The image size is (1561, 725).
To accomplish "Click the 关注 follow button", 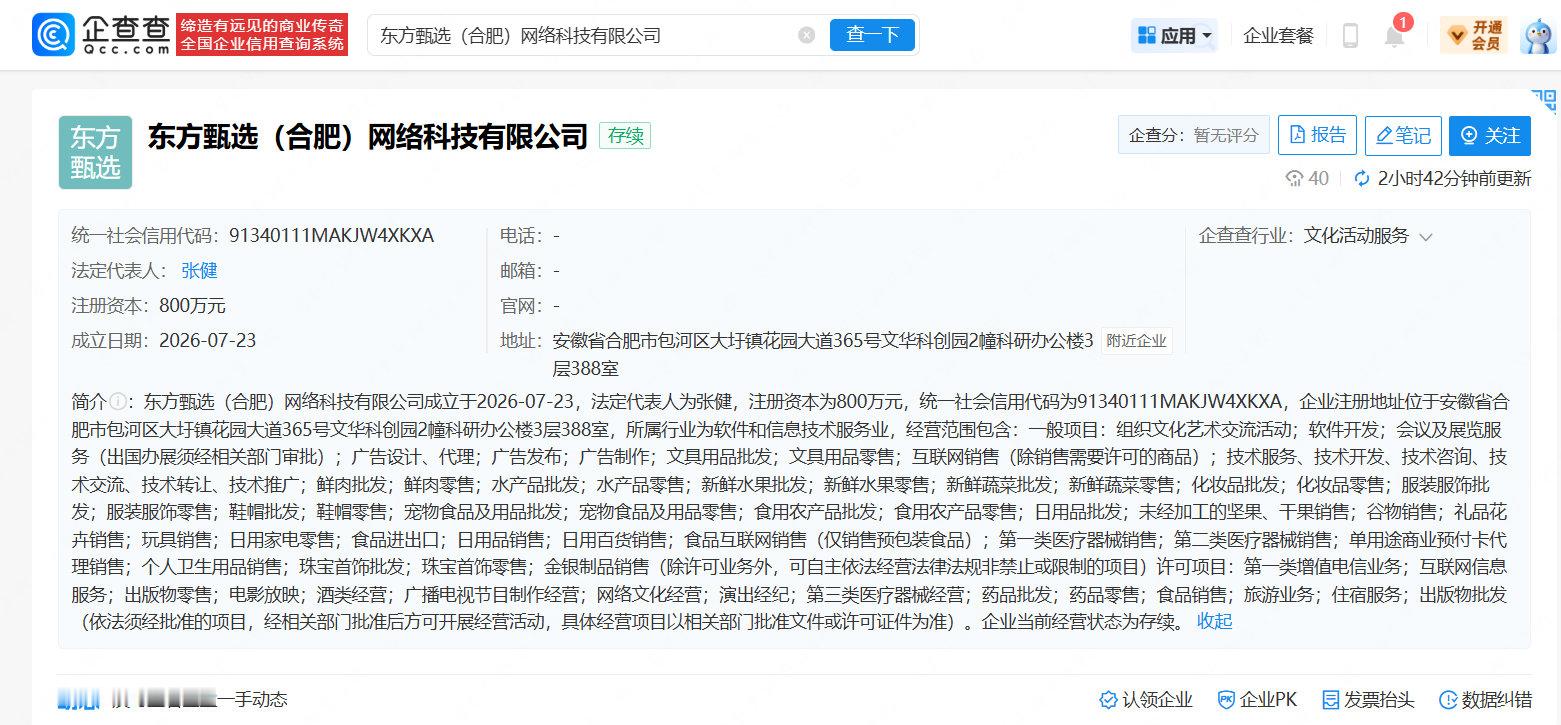I will coord(1490,135).
